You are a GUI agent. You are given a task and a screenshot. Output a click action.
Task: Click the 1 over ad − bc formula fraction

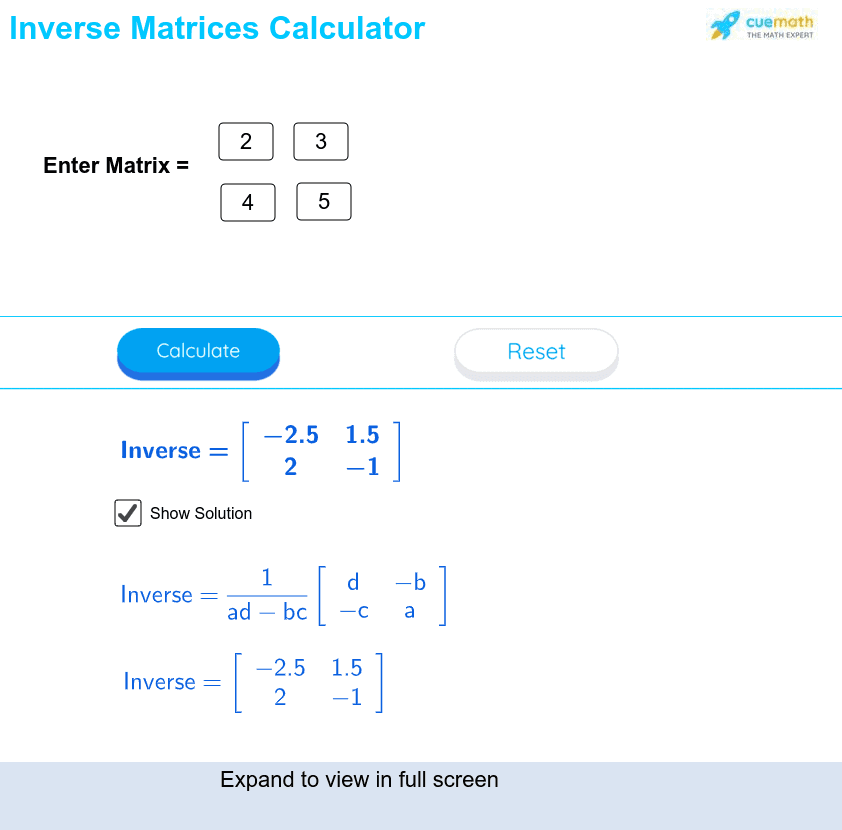tap(267, 595)
